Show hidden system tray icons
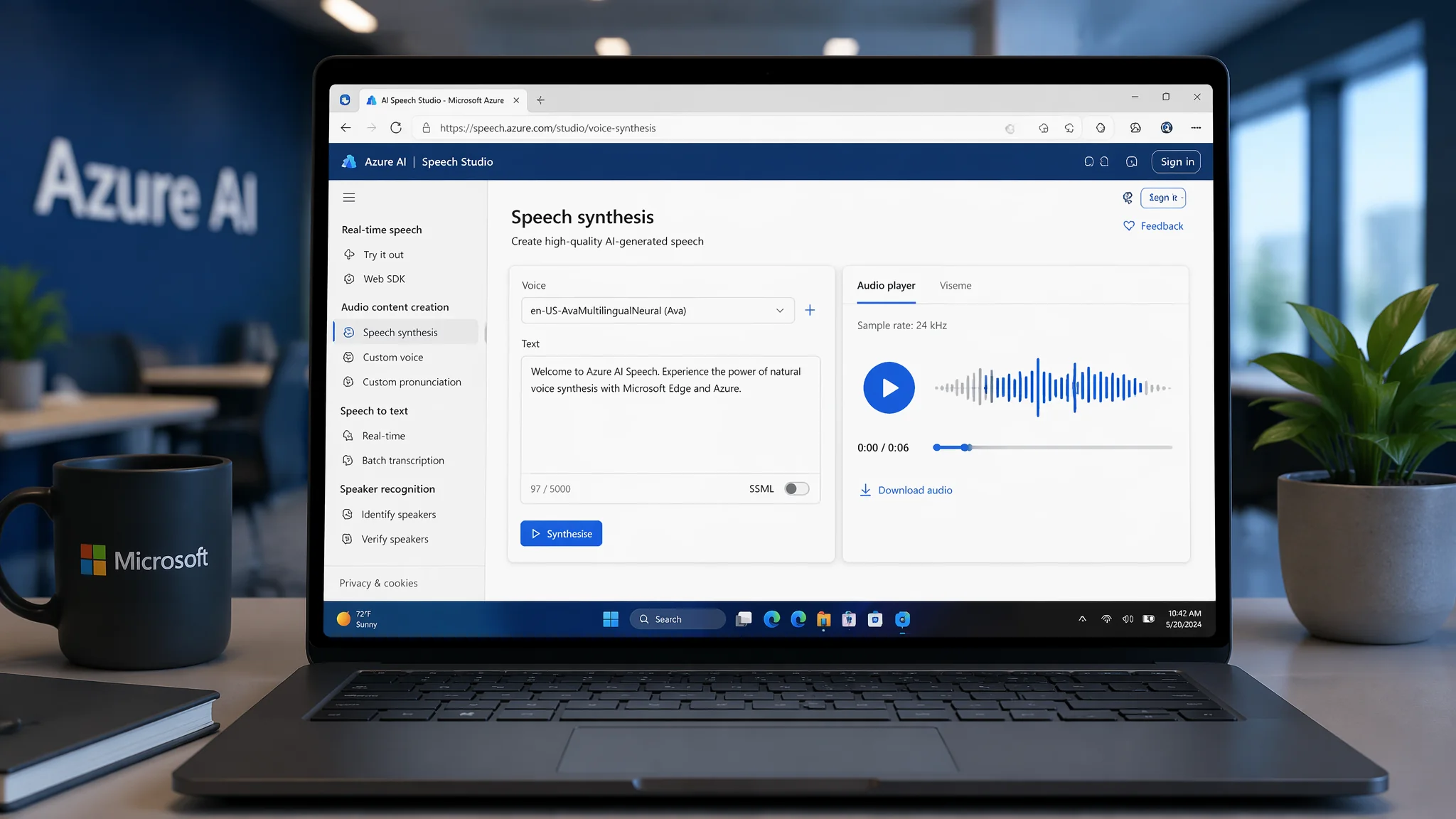This screenshot has height=819, width=1456. pyautogui.click(x=1082, y=619)
